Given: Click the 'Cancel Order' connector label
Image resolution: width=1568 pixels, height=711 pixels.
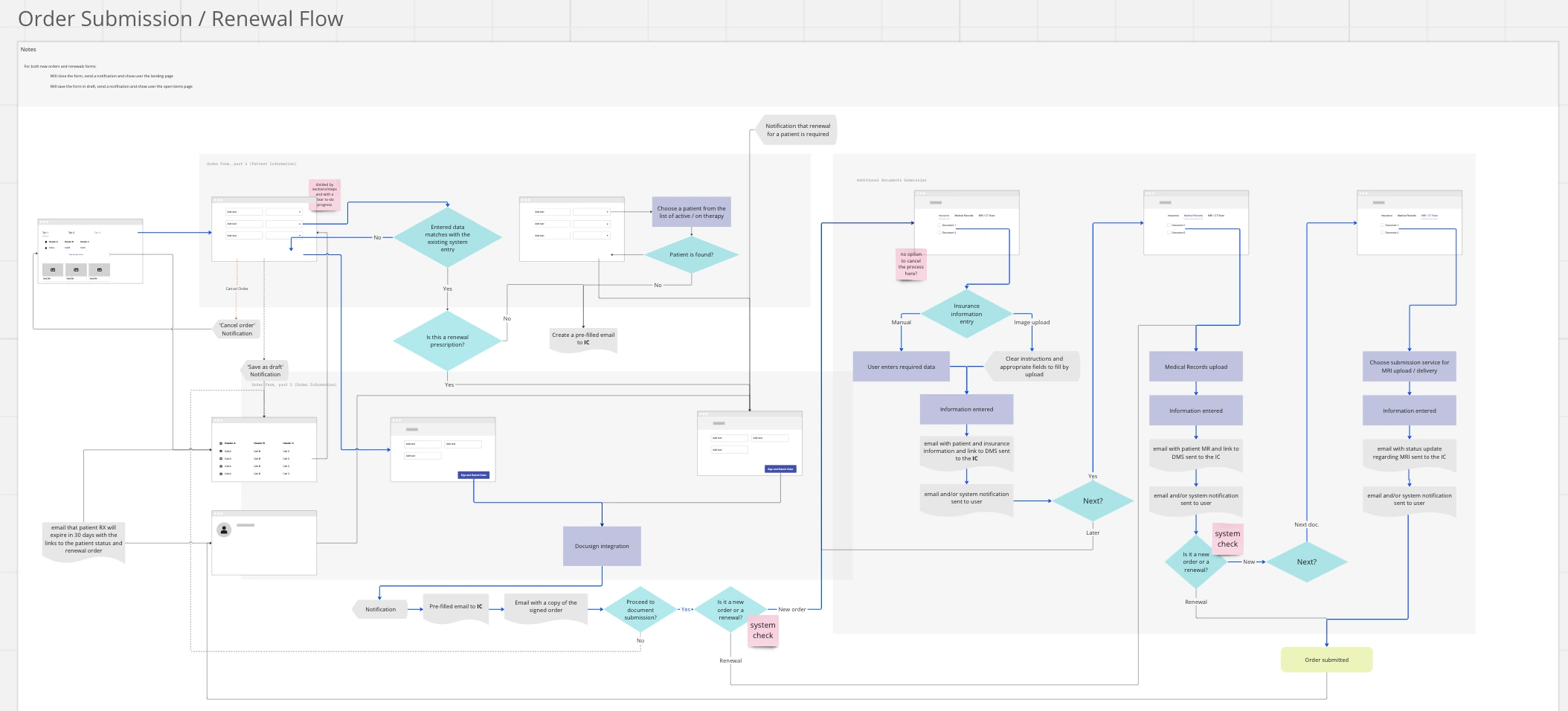Looking at the screenshot, I should pyautogui.click(x=237, y=289).
